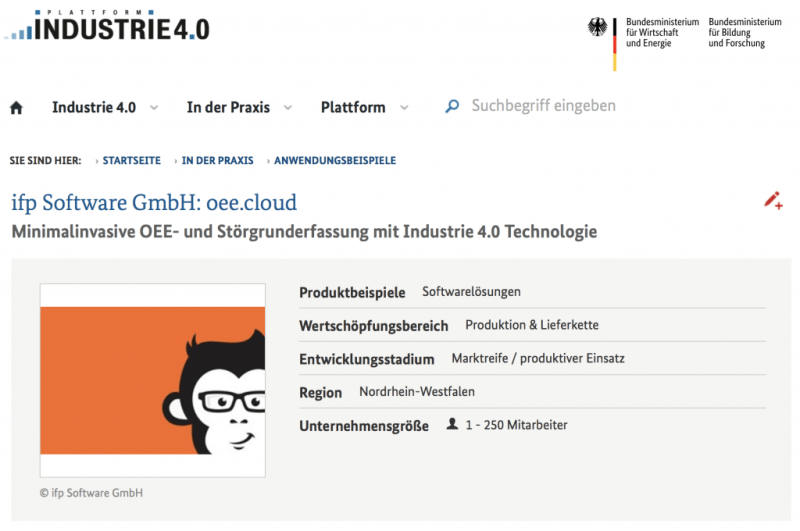
Task: Expand the Industrie 4.0 menu chevron
Action: coord(154,108)
